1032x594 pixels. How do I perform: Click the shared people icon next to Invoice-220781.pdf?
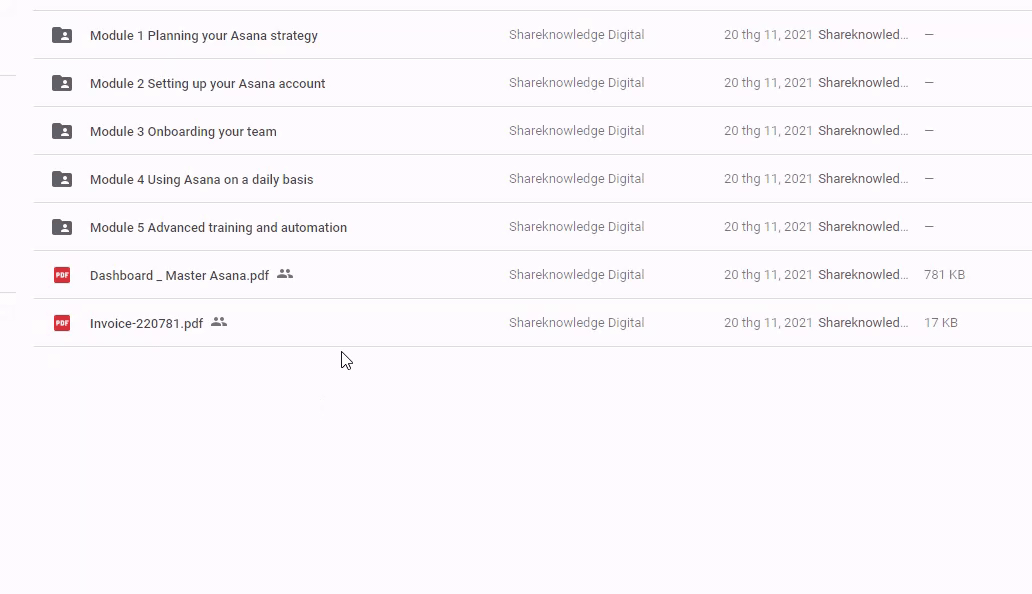coord(219,322)
